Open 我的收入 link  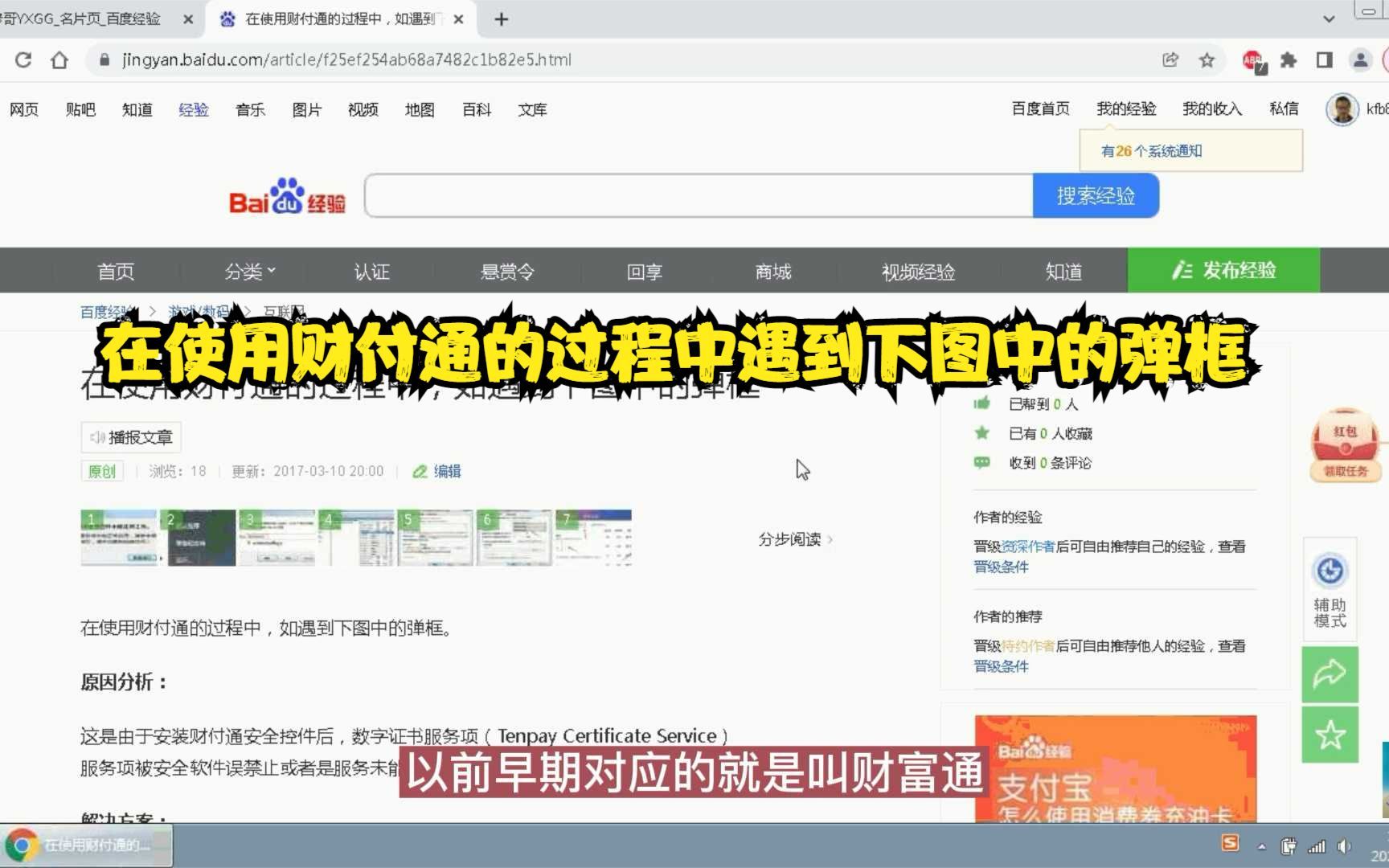pos(1212,108)
